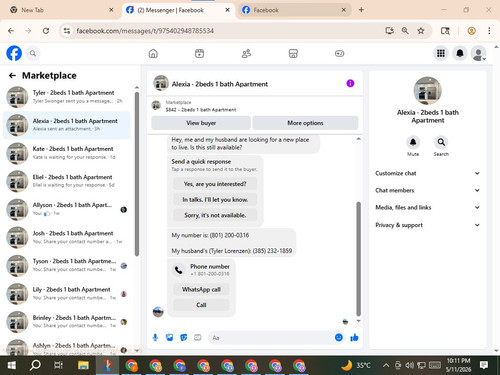Open the Windows Start menu
The height and width of the screenshot is (375, 500).
(x=12, y=365)
